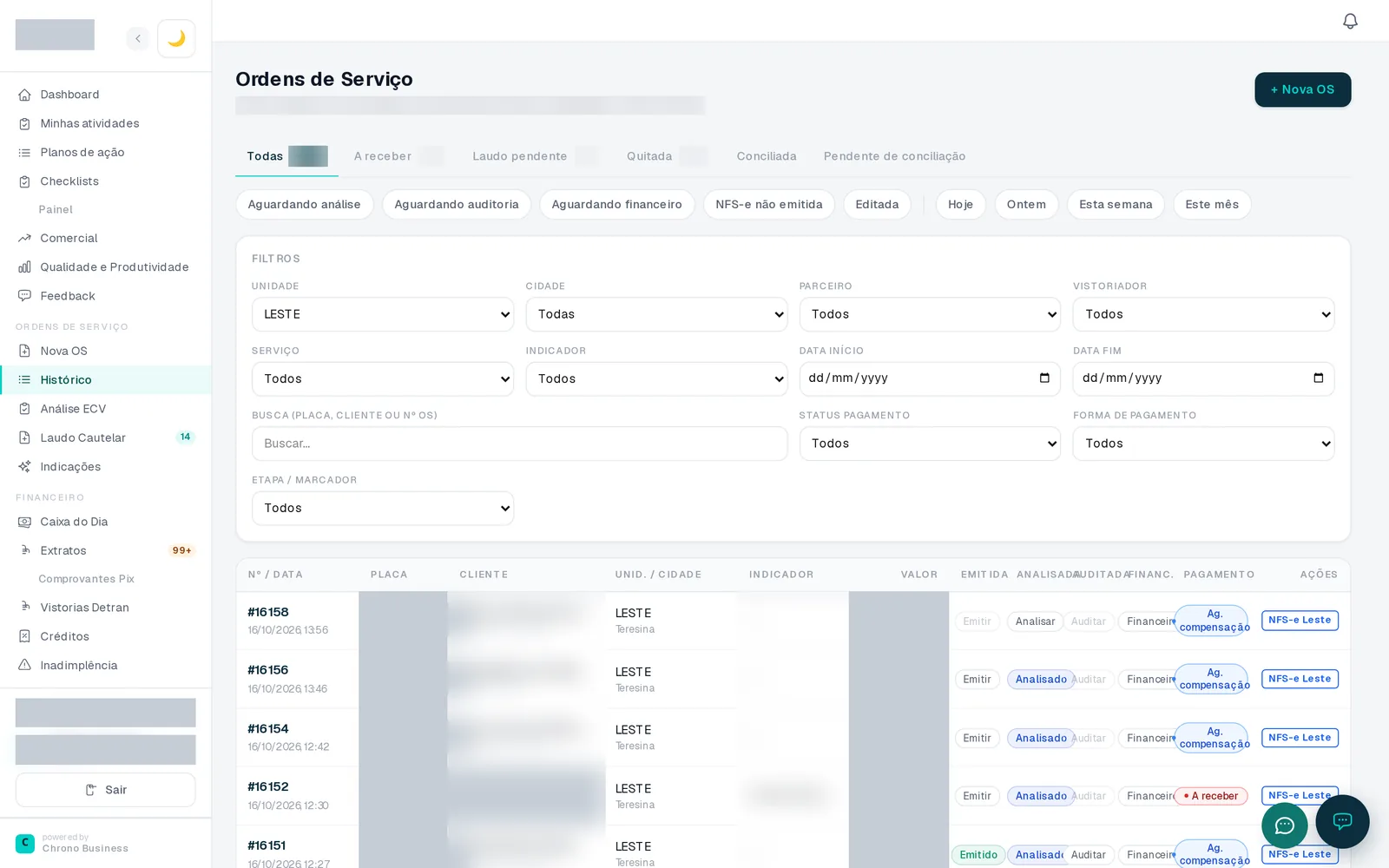The height and width of the screenshot is (868, 1389).
Task: Open the Dashboard home icon
Action: click(24, 95)
